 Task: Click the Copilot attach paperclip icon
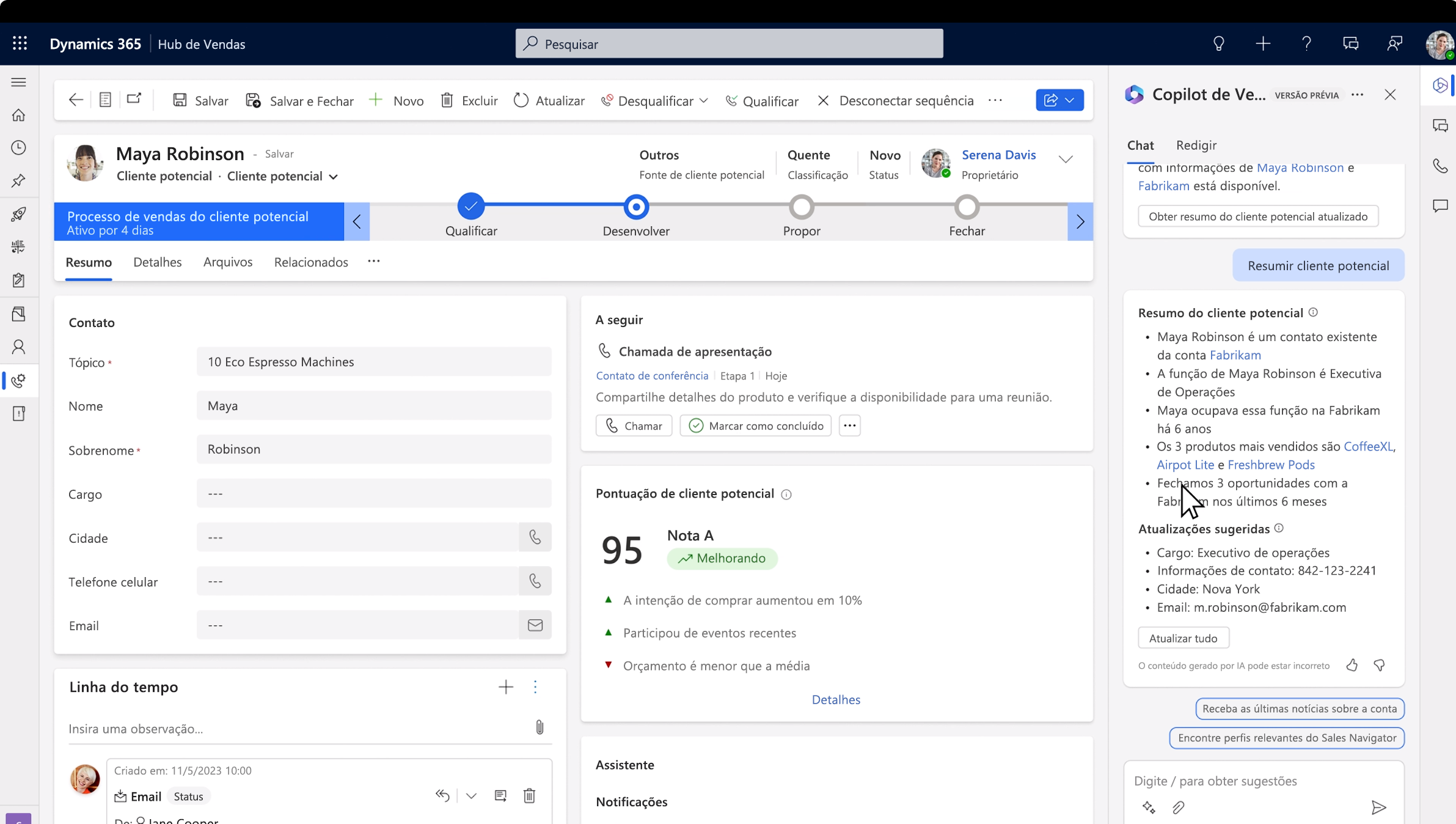point(1179,807)
